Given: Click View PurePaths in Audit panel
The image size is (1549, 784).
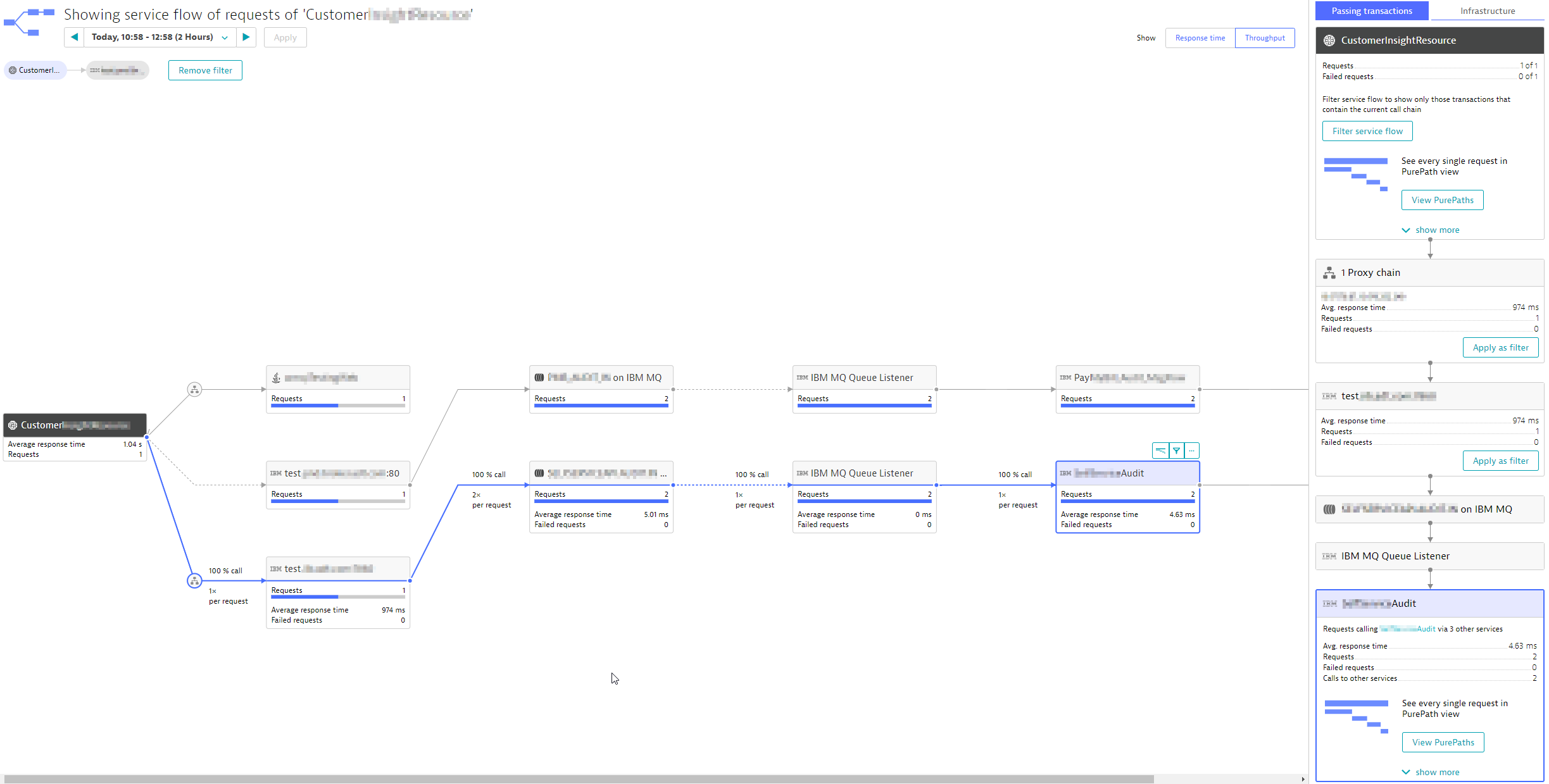Looking at the screenshot, I should pos(1443,742).
